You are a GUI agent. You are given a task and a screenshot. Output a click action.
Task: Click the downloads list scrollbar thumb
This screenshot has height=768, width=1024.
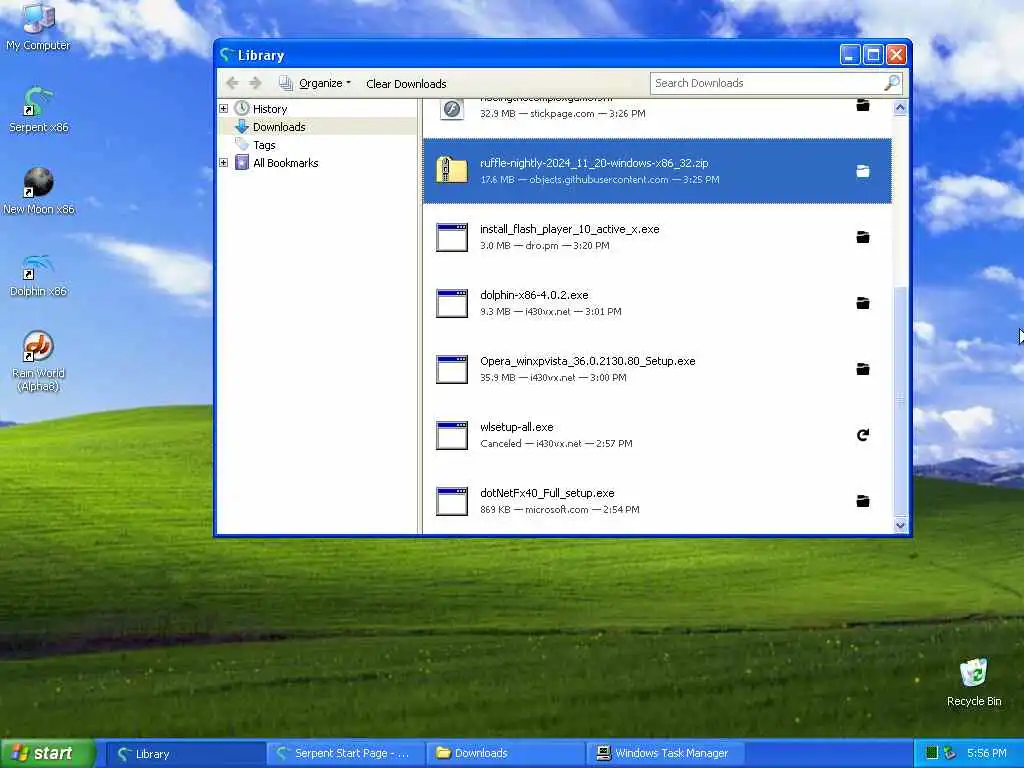900,400
